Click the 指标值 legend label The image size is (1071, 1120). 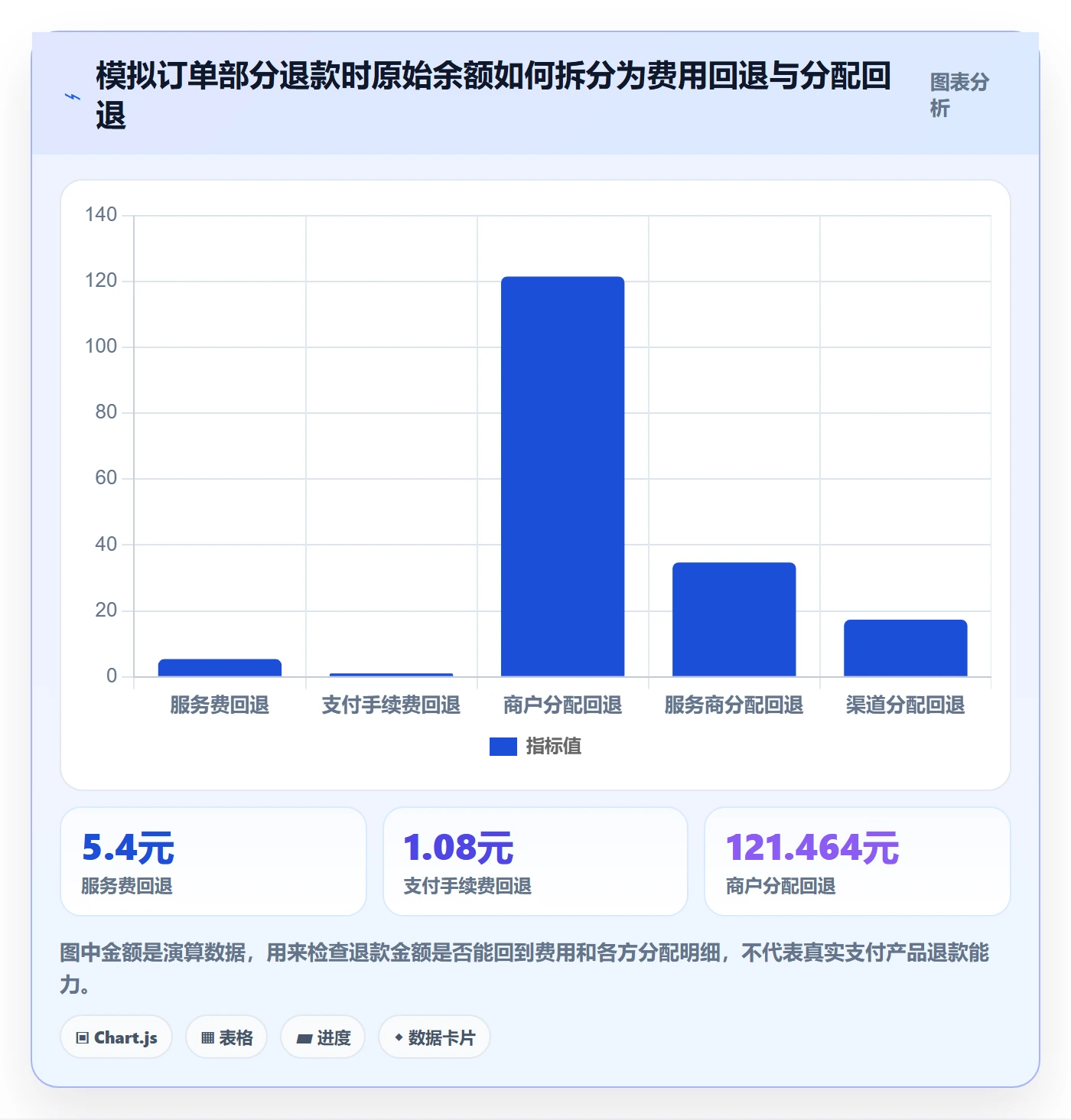pyautogui.click(x=553, y=747)
